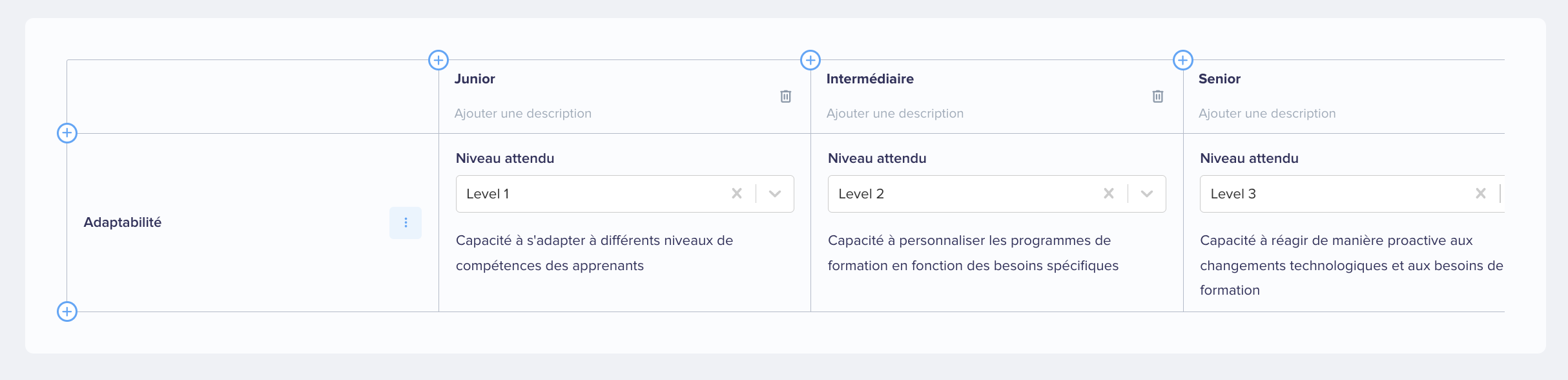Viewport: 1568px width, 380px height.
Task: Open the Adaptabilité three-dot options menu
Action: coord(406,222)
